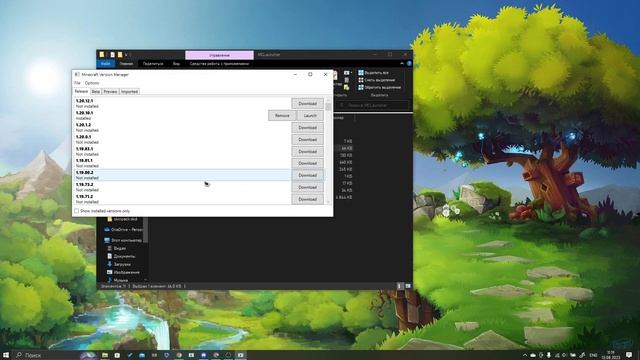Download highlighted version 1.19.80.2

[x=307, y=175]
